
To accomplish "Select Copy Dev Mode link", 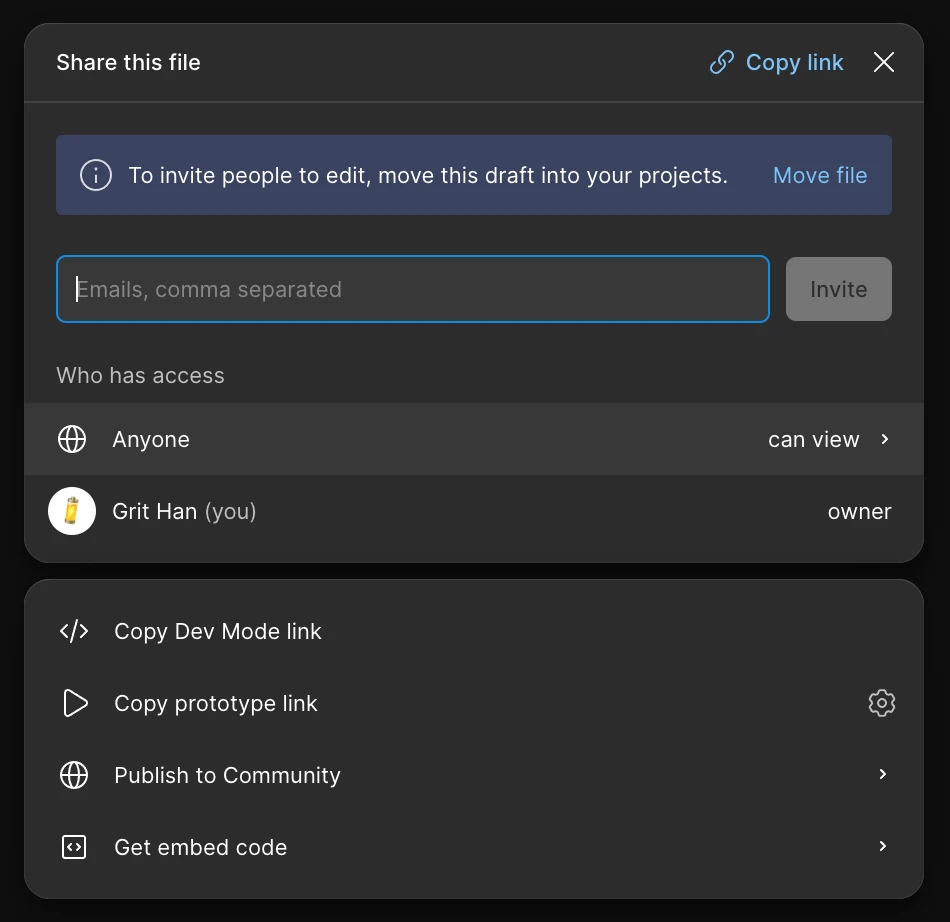I will pyautogui.click(x=218, y=632).
